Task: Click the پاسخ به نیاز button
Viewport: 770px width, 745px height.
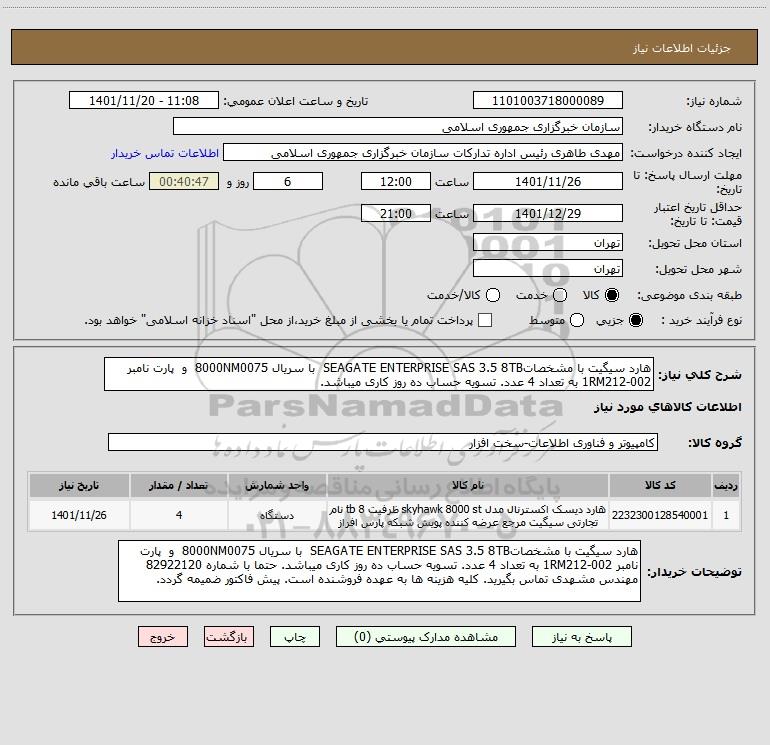Action: click(582, 637)
